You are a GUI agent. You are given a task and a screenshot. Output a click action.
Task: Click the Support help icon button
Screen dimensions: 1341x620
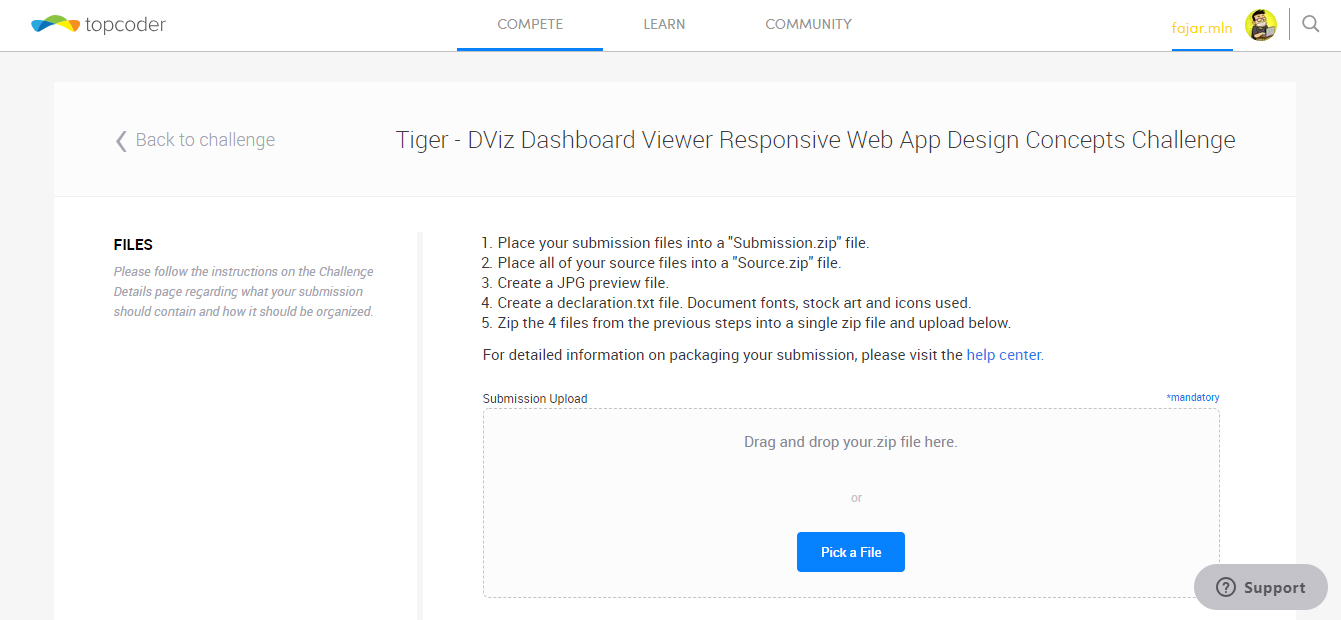click(1261, 587)
